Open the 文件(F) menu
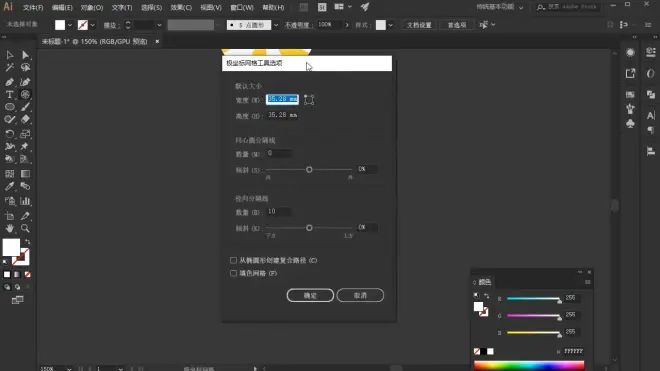The width and height of the screenshot is (660, 371). click(33, 8)
